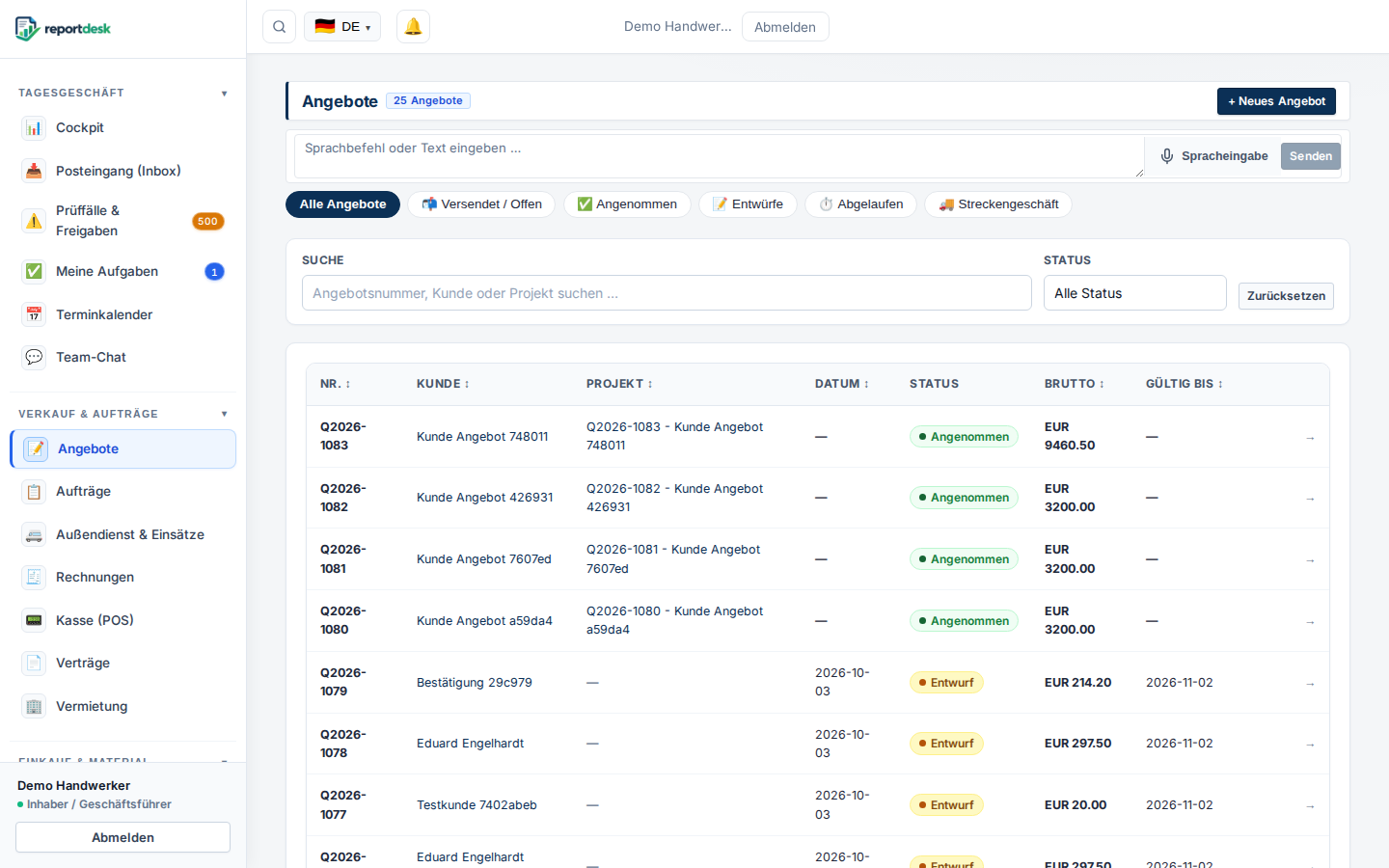
Task: Sort table by Brutto column
Action: [1074, 384]
